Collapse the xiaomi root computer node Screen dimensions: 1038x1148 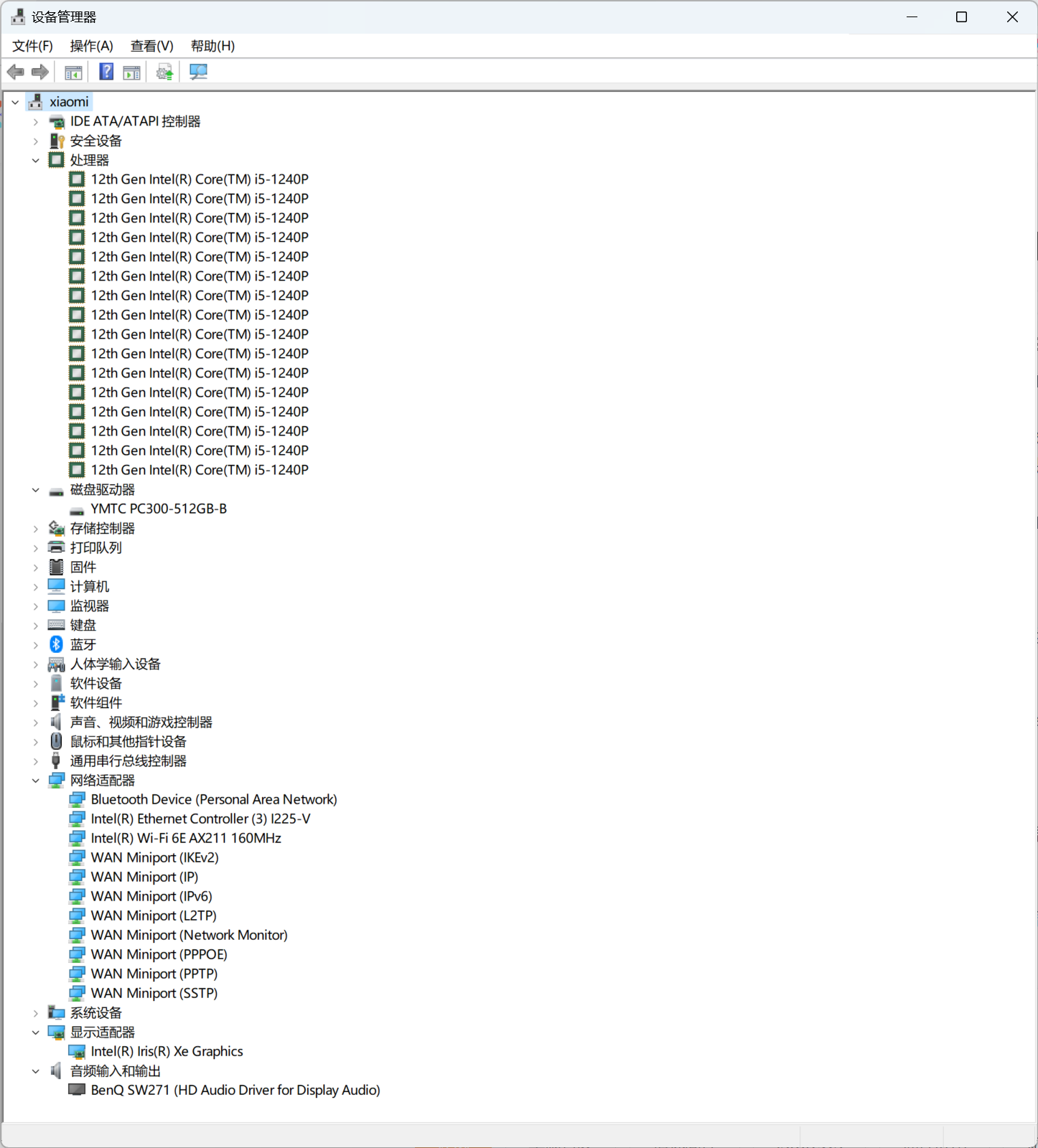(15, 103)
